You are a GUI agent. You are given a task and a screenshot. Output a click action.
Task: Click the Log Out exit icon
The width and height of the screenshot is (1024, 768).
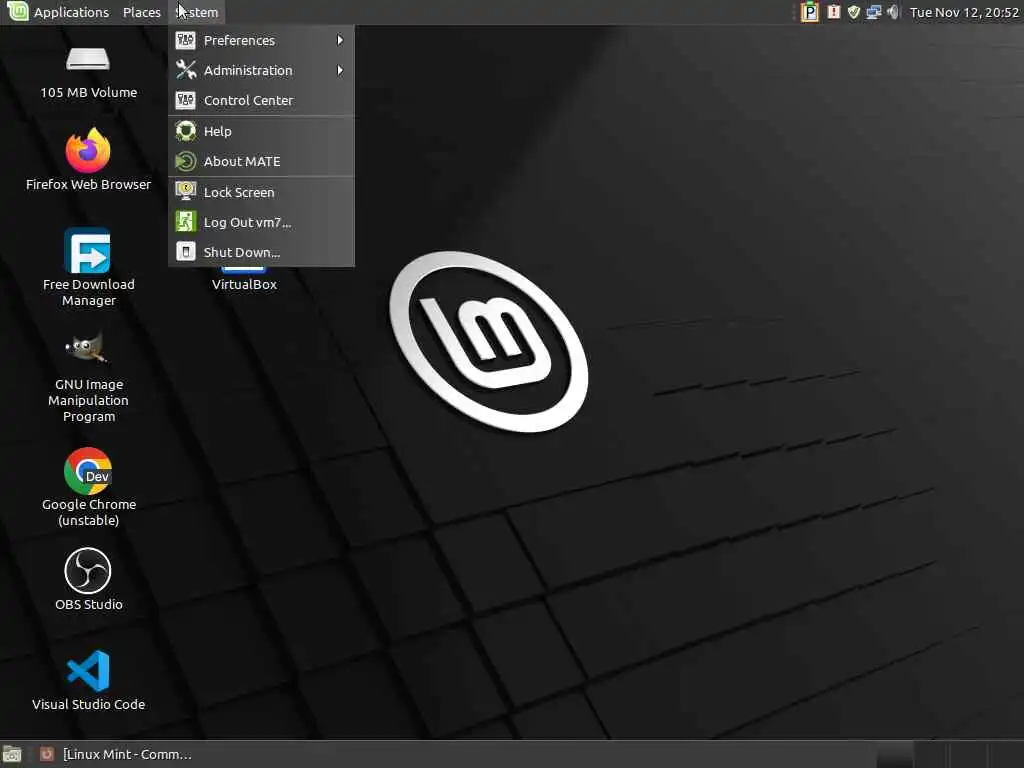(x=185, y=222)
